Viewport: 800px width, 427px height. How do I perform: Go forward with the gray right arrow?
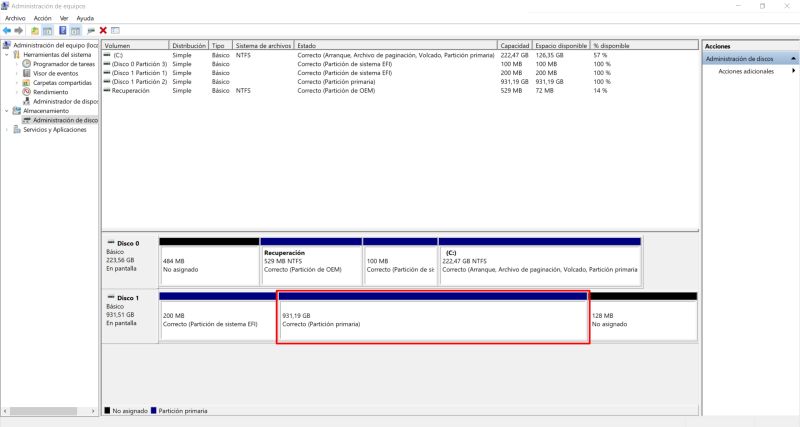coord(19,31)
